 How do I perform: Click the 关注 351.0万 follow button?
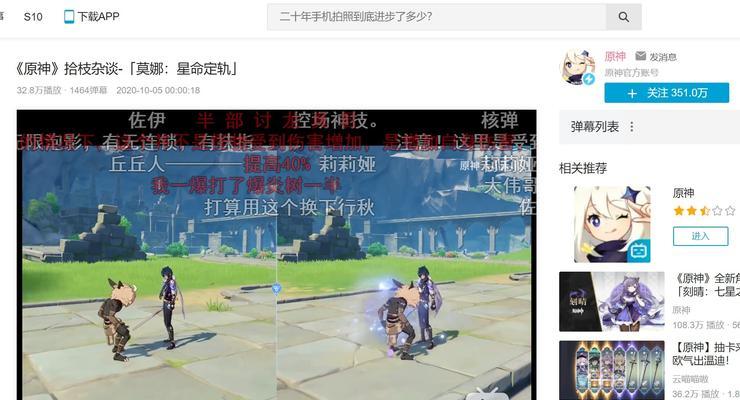[x=666, y=93]
